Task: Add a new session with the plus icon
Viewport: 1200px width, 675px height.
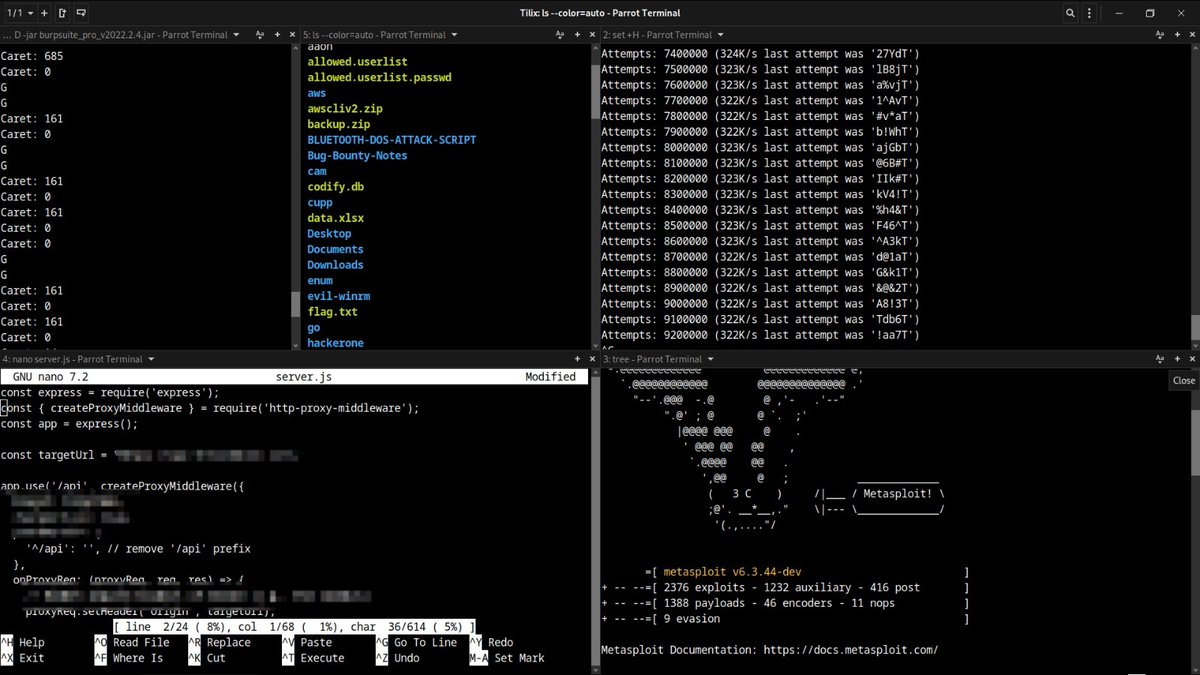Action: click(44, 13)
